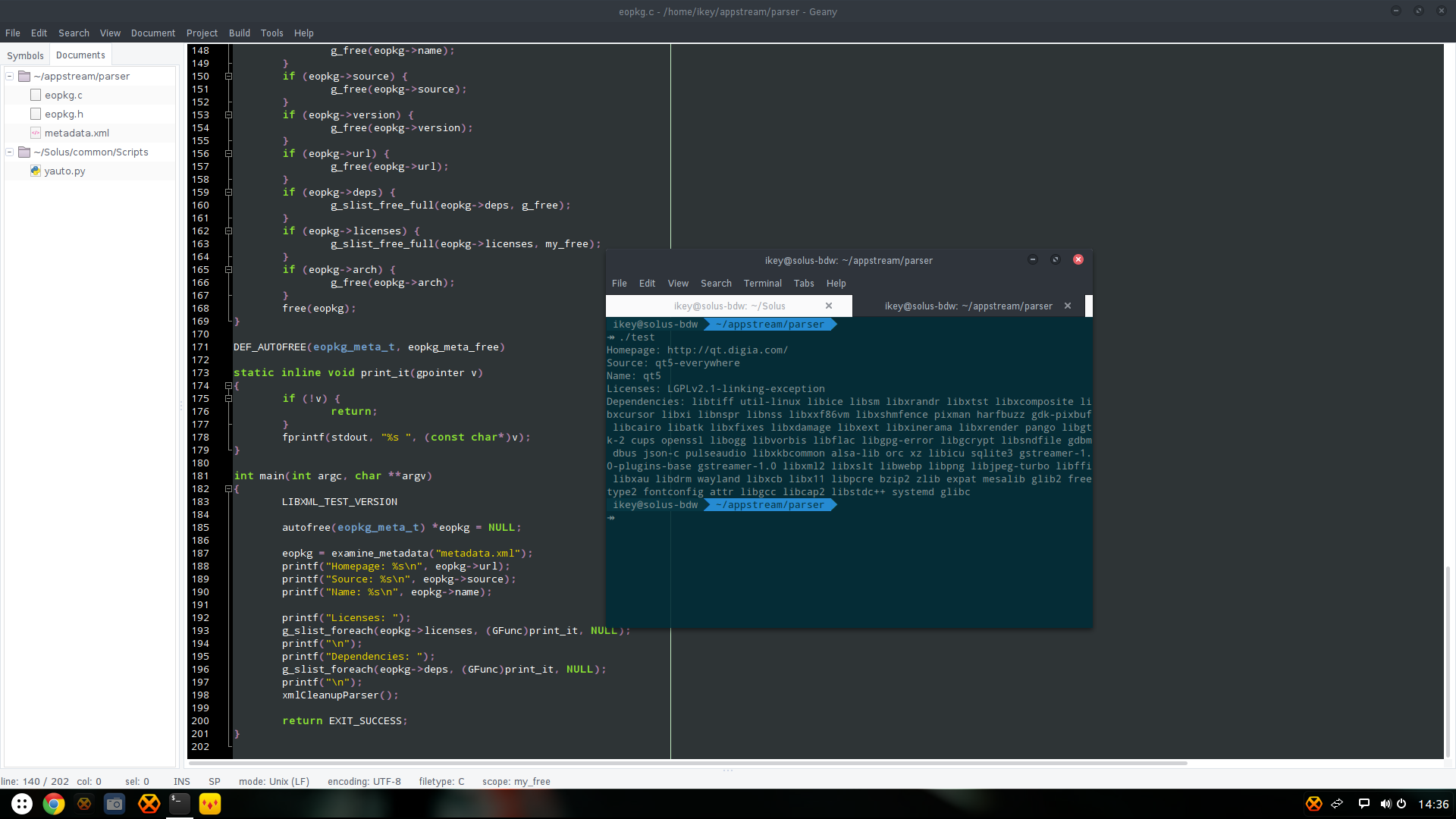This screenshot has width=1456, height=819.
Task: Fold the if block at line 165
Action: [x=228, y=269]
